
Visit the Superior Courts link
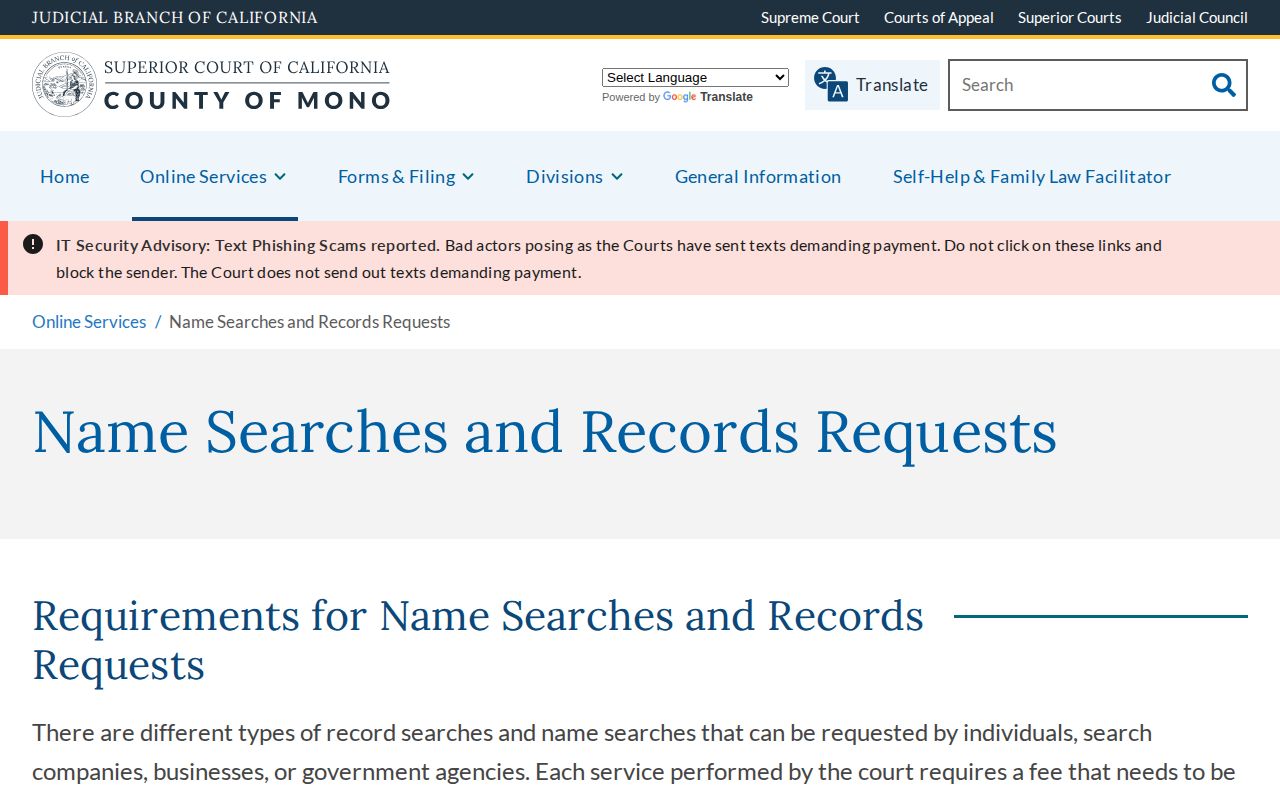pyautogui.click(x=1070, y=17)
